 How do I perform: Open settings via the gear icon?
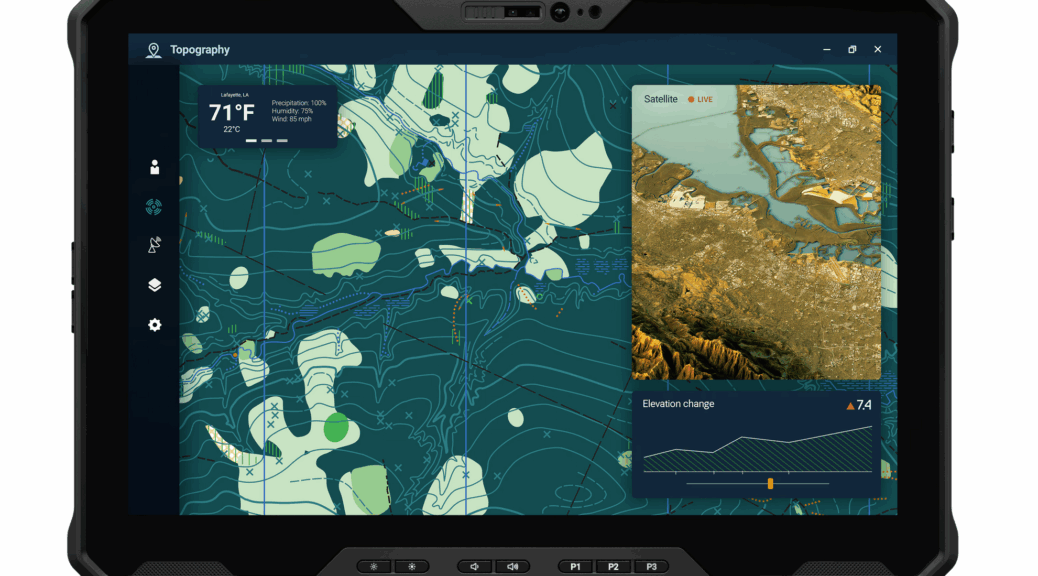pos(154,325)
